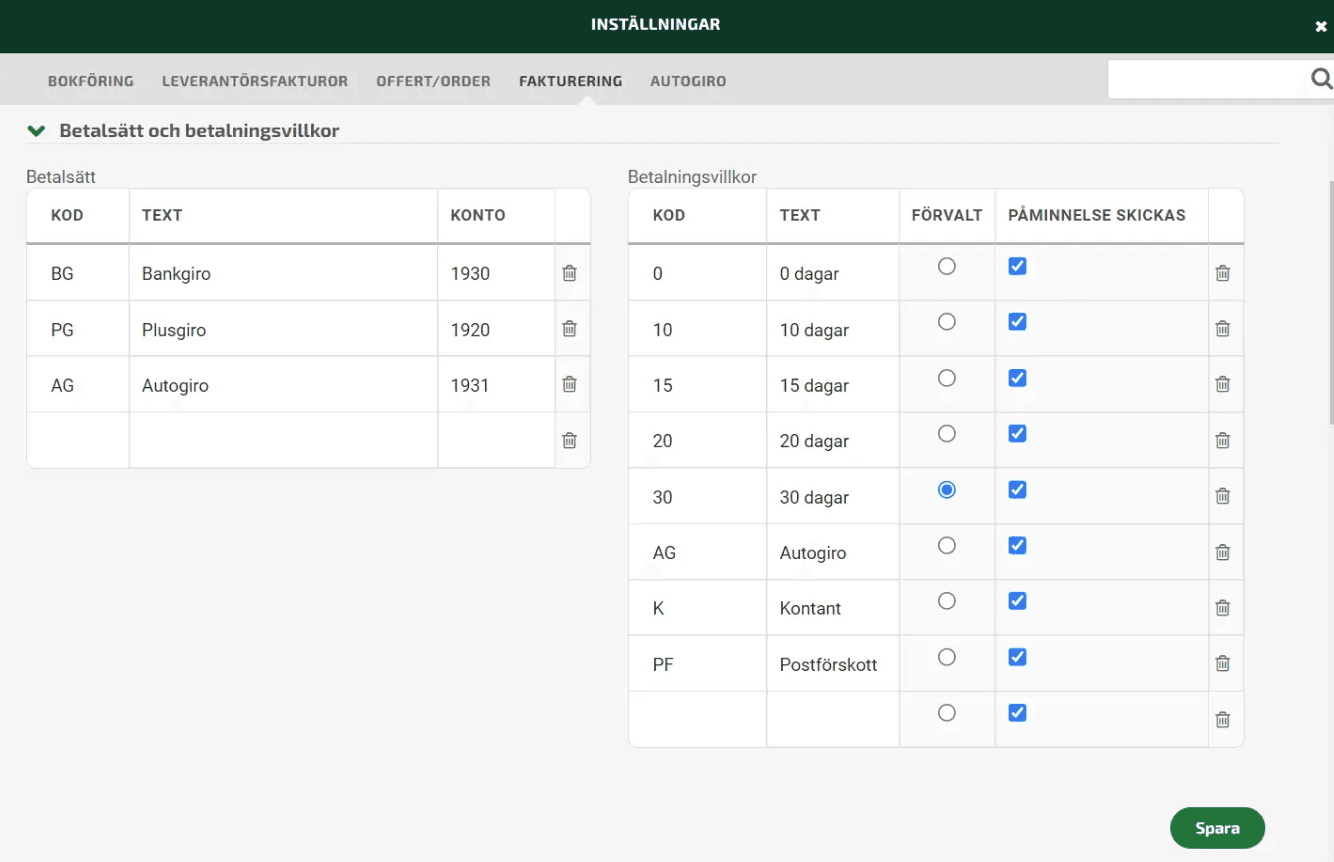
Task: Click the BG code cell
Action: (x=78, y=273)
